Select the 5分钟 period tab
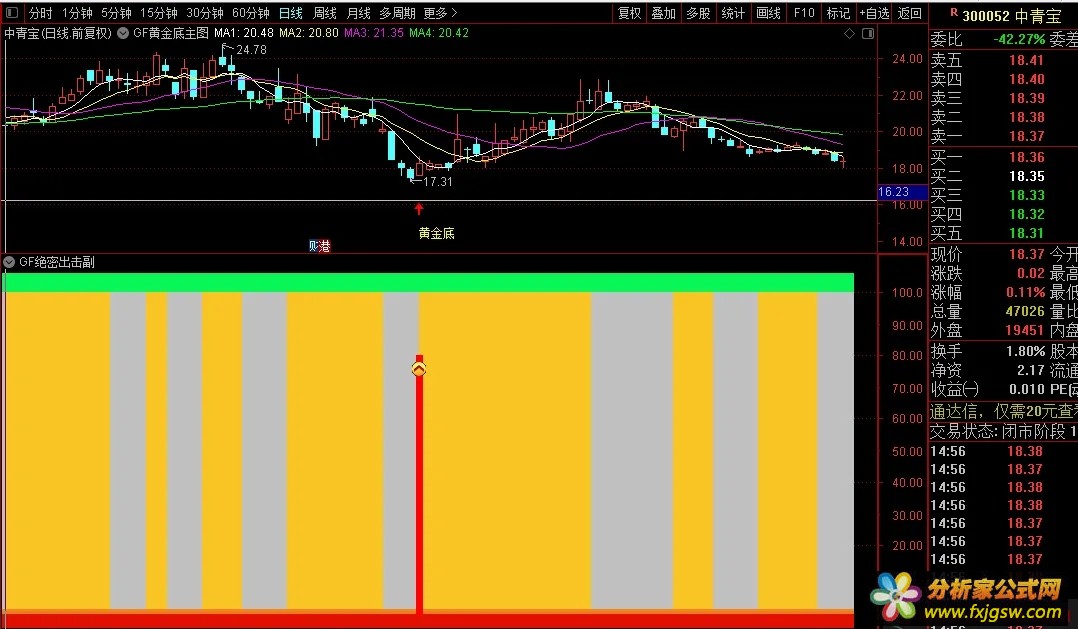 [116, 13]
